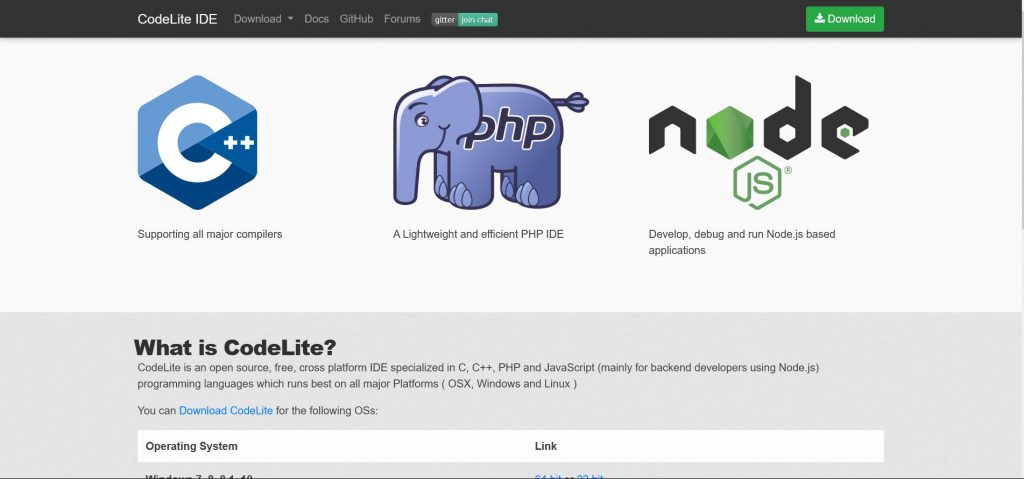Go to Docs page
This screenshot has width=1024, height=479.
click(x=317, y=19)
